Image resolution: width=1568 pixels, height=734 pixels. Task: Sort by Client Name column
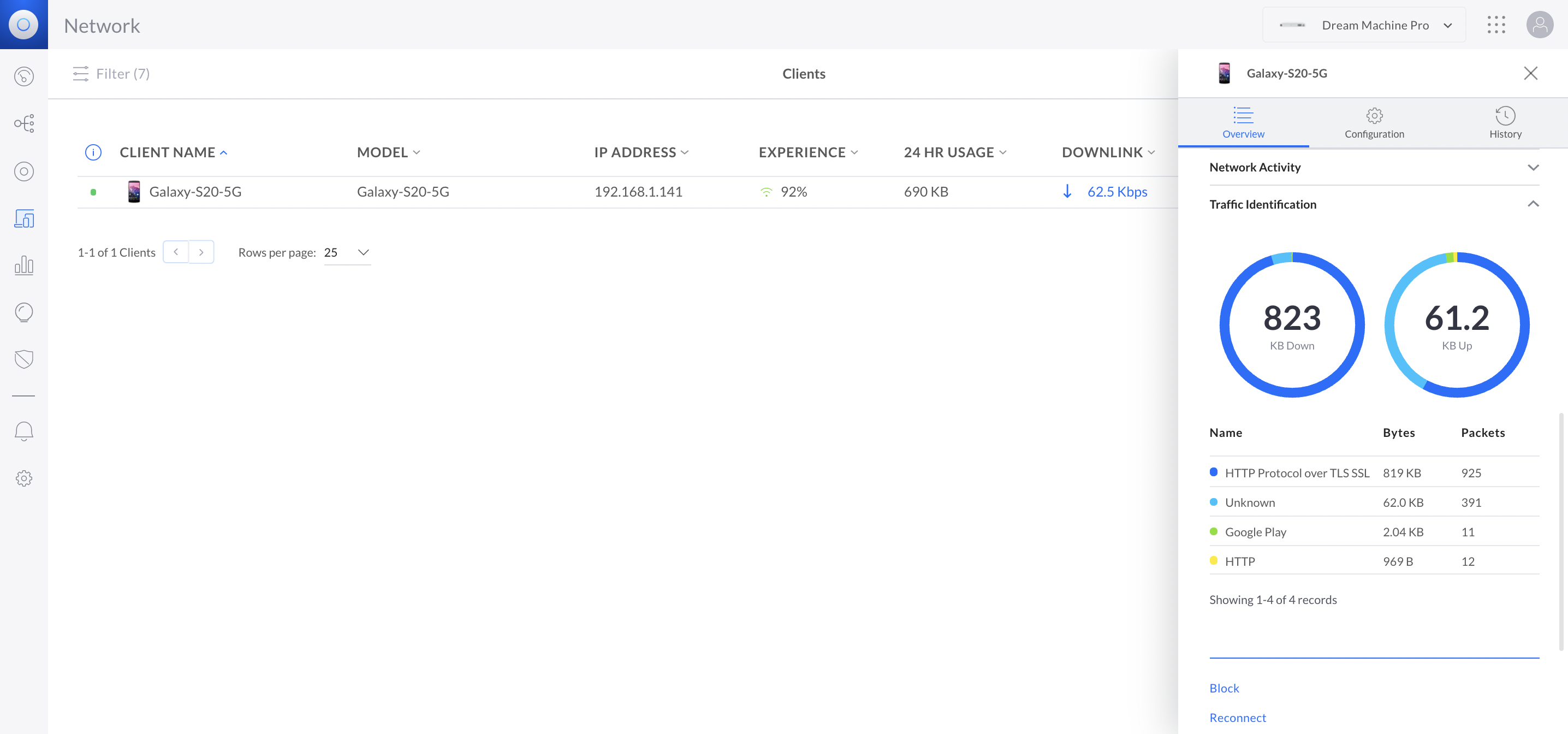tap(174, 152)
